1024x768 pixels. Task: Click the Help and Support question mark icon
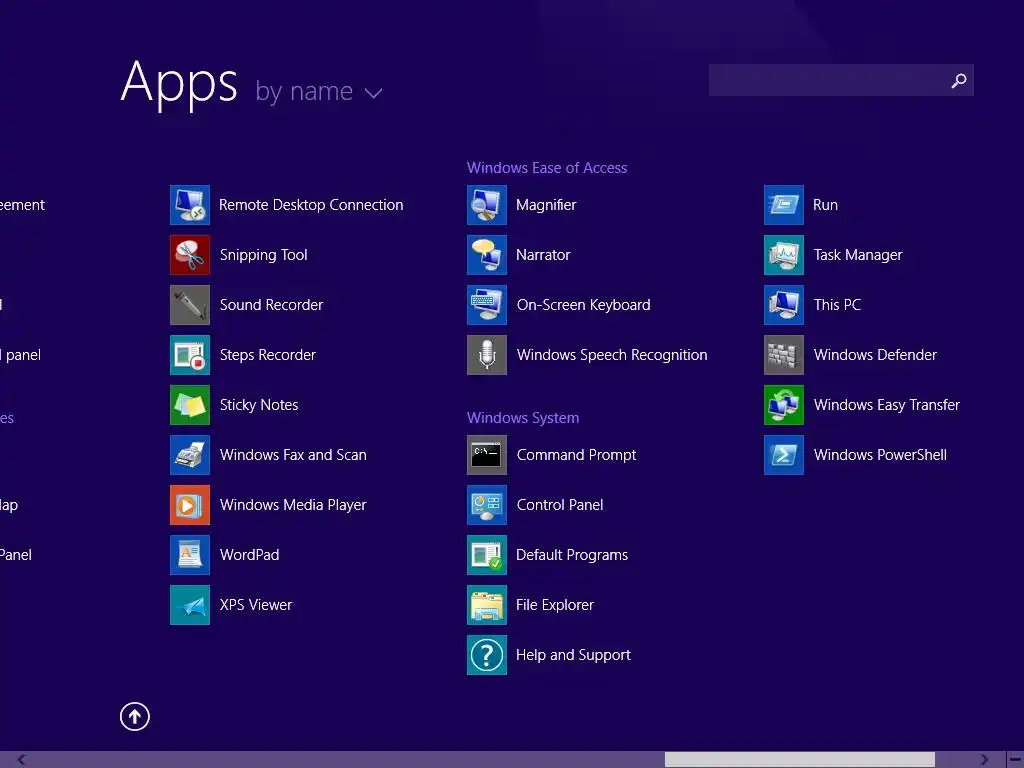pyautogui.click(x=487, y=655)
